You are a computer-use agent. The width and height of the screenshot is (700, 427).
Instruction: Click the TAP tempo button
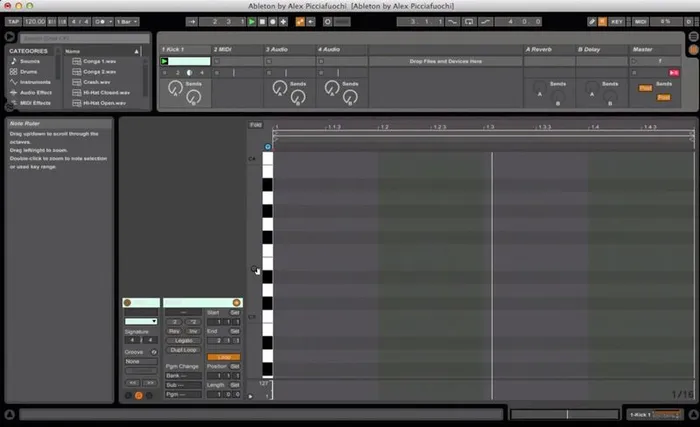pos(13,21)
